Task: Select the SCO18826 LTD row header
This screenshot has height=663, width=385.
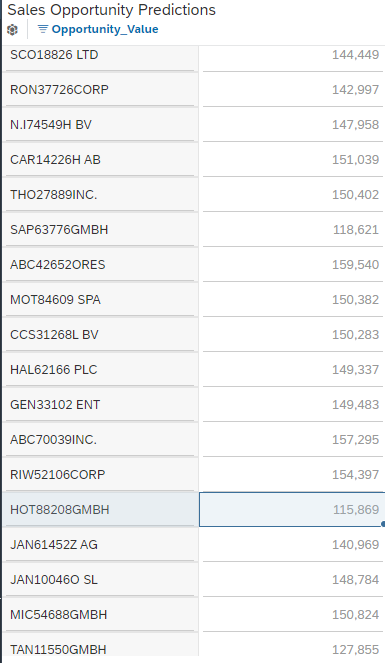Action: coord(101,55)
